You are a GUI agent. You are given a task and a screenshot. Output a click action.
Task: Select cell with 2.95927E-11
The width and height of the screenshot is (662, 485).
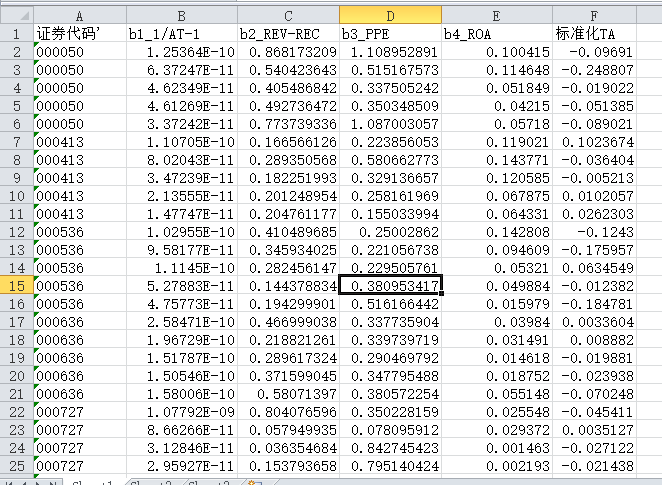point(182,466)
